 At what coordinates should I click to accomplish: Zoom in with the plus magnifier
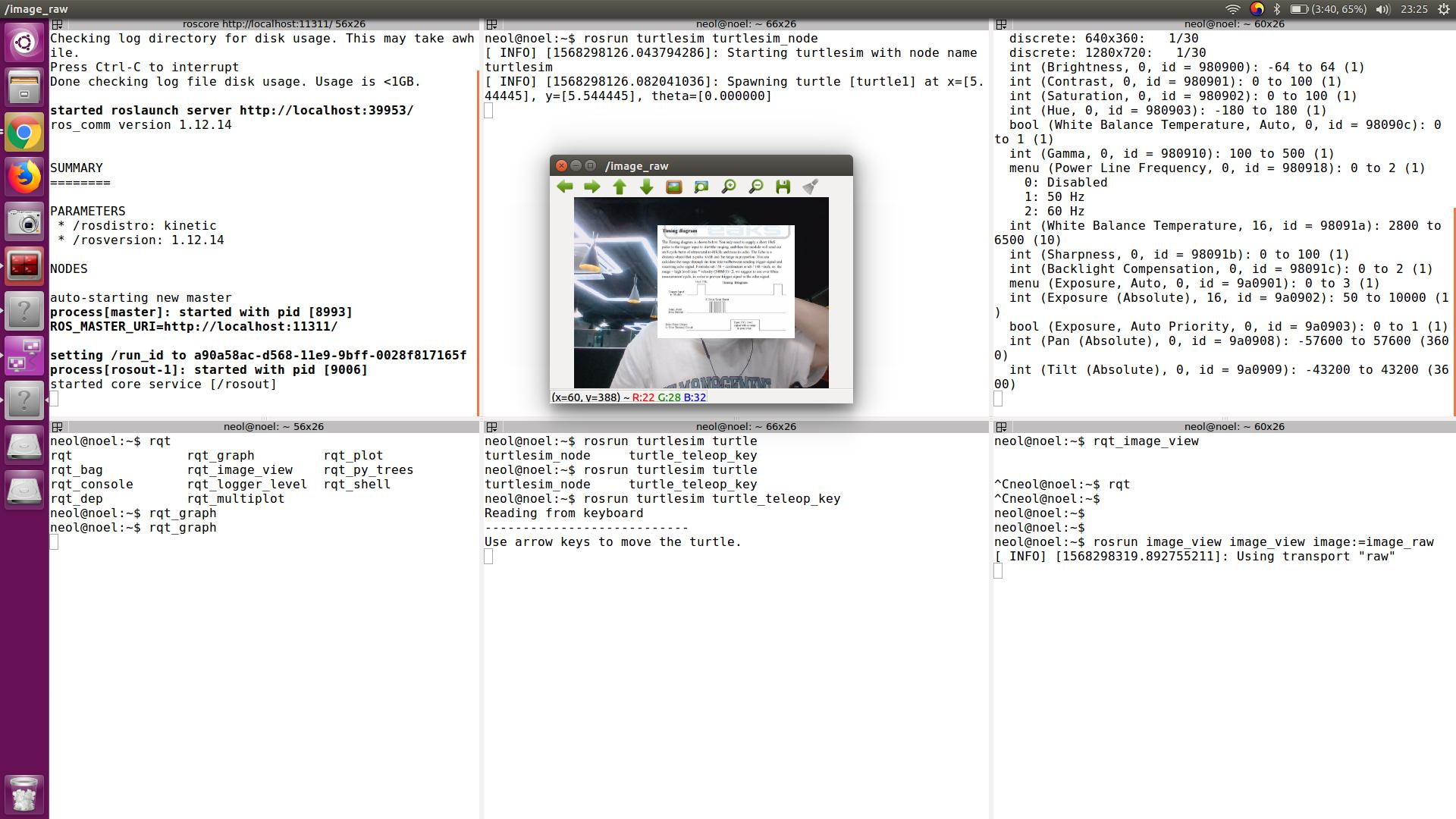728,187
